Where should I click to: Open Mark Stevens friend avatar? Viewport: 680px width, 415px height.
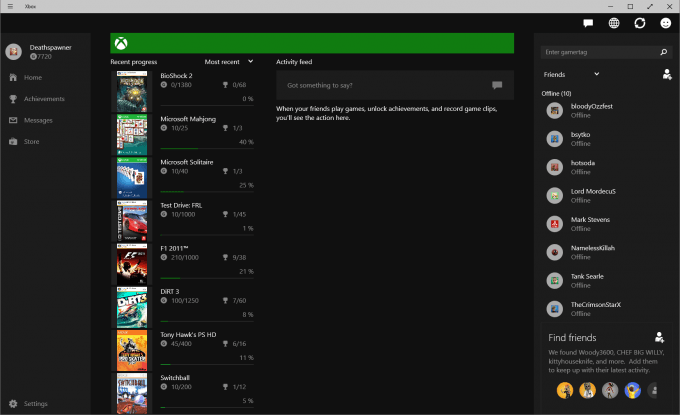[554, 224]
